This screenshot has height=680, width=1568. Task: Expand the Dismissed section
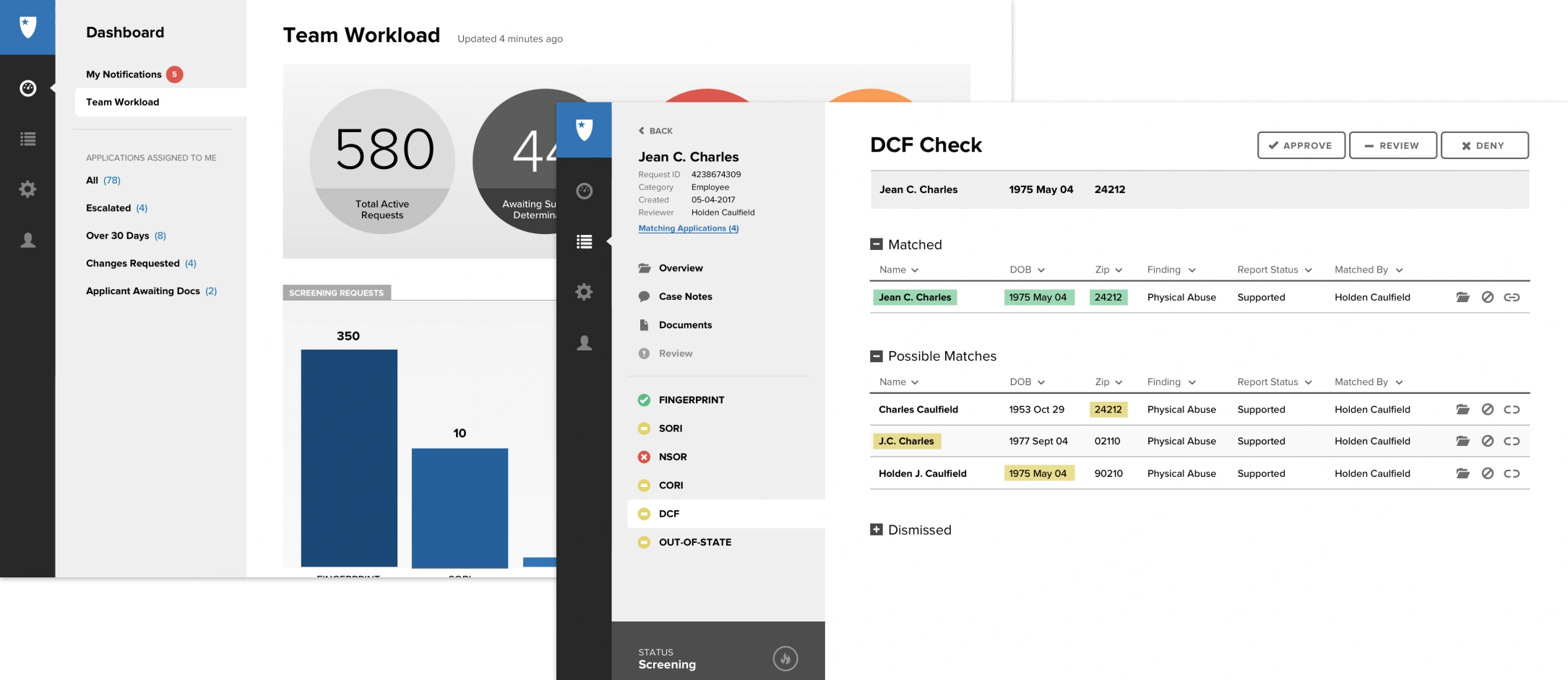pos(876,530)
